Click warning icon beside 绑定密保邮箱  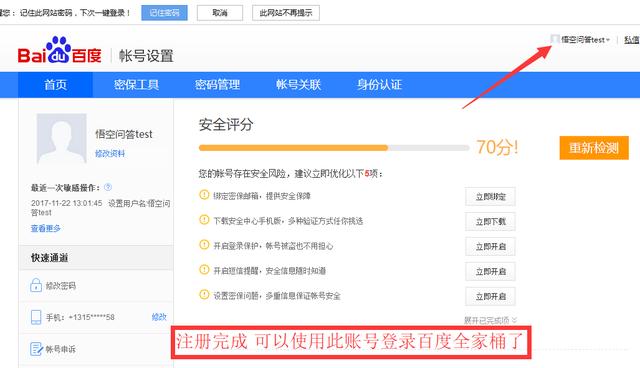pyautogui.click(x=204, y=195)
